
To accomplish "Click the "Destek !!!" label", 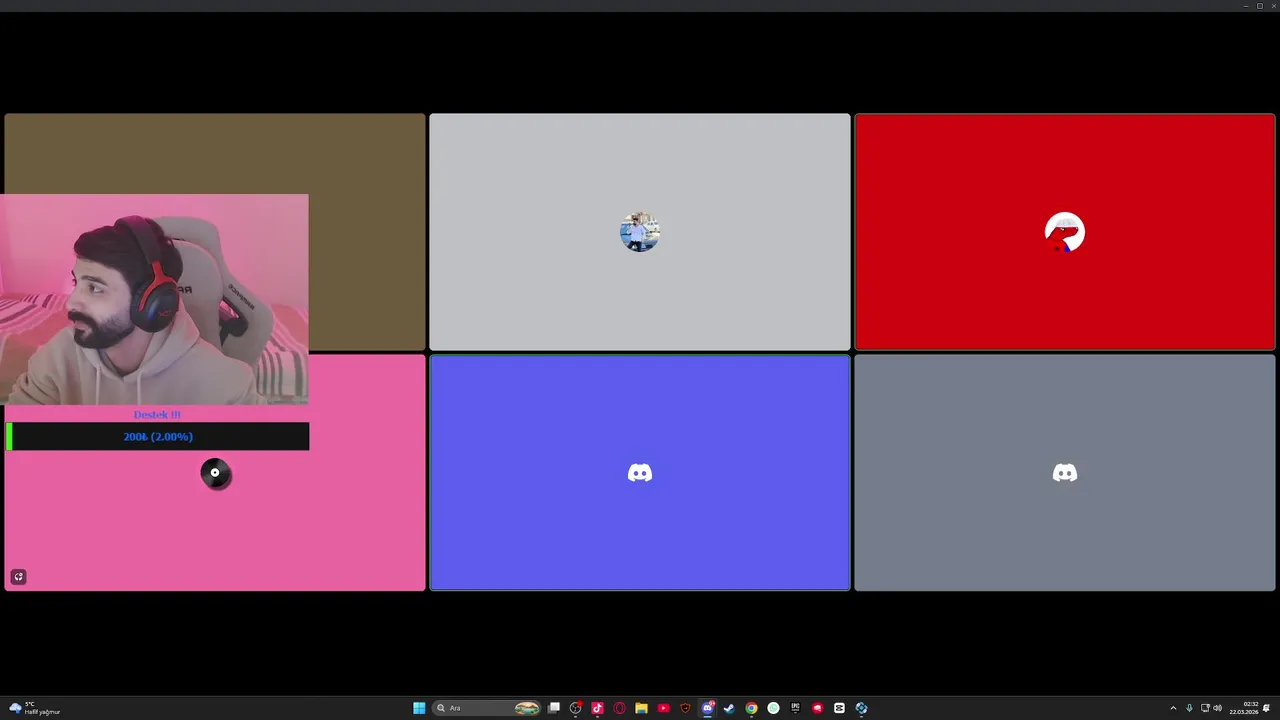I will click(157, 414).
